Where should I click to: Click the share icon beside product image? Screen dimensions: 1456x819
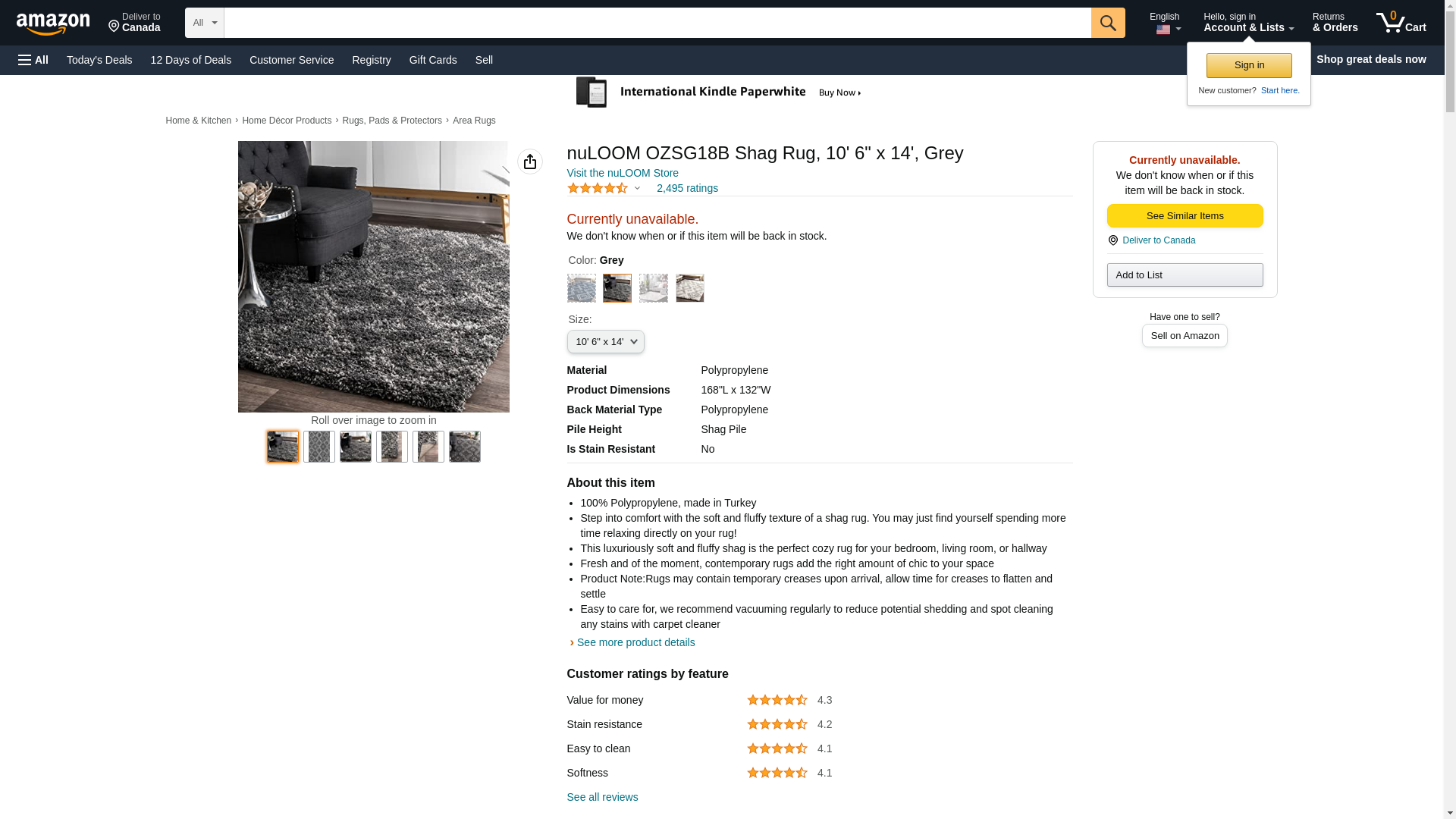(x=529, y=162)
